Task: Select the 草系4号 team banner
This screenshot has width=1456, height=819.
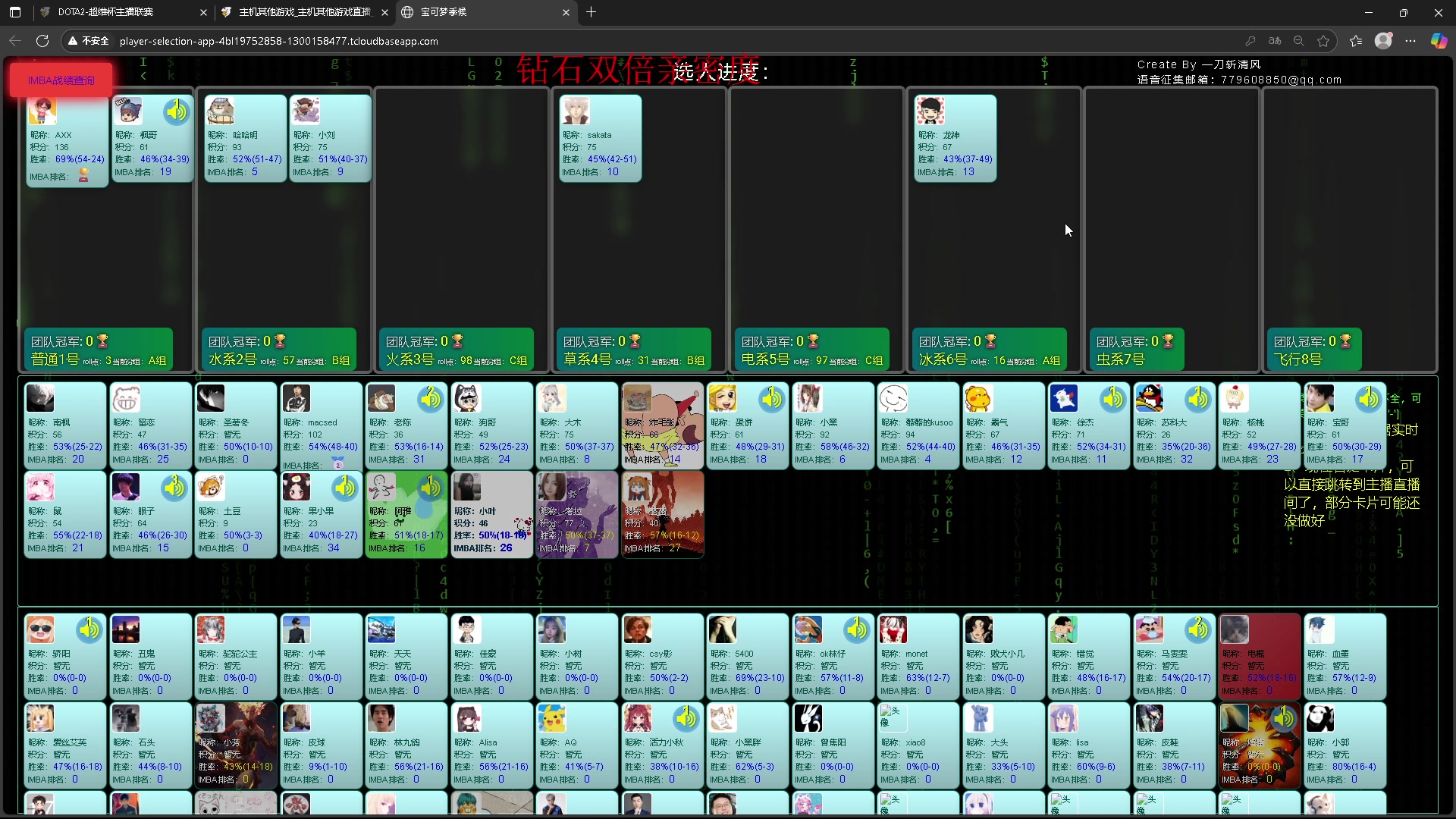Action: [633, 350]
